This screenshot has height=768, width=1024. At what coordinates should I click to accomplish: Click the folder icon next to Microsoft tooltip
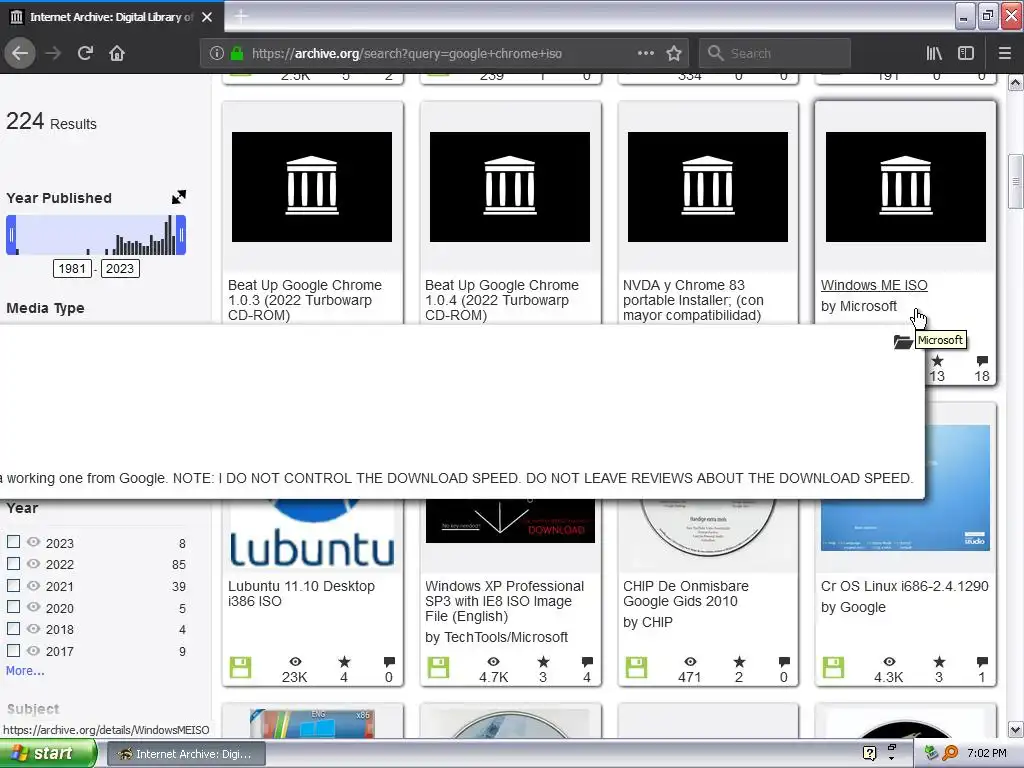[x=903, y=342]
